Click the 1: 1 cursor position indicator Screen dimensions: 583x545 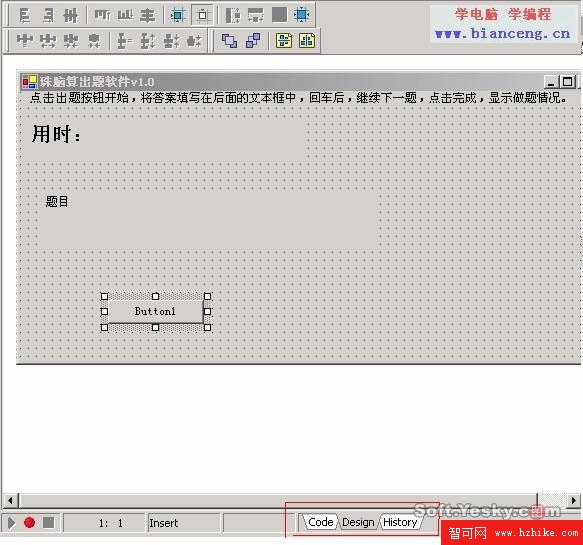click(104, 523)
